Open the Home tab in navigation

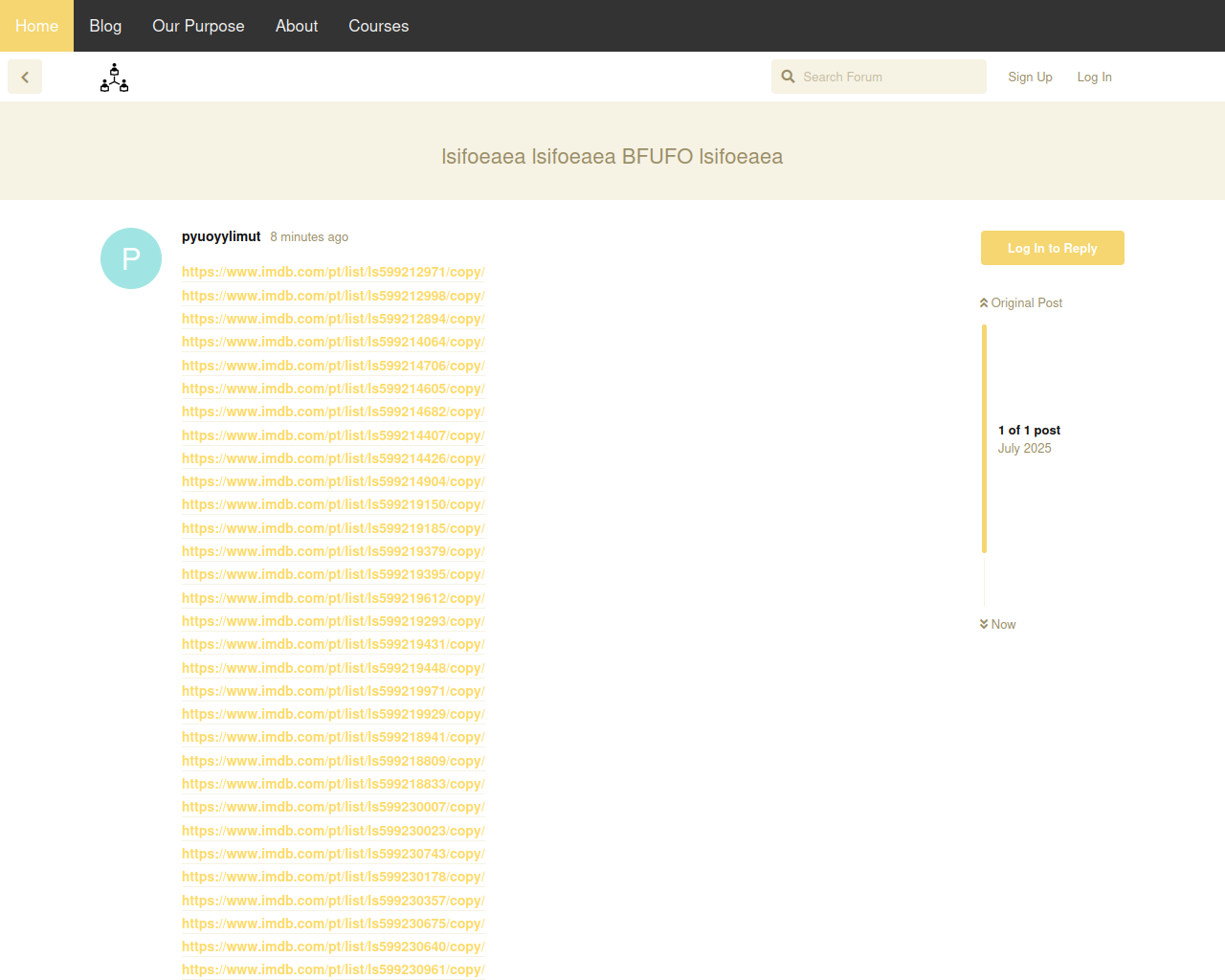click(36, 26)
